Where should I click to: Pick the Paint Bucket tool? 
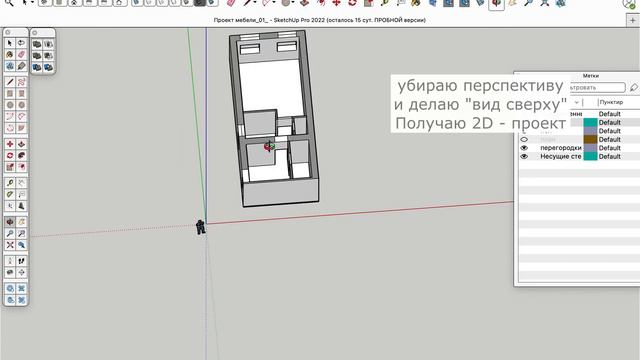(10, 54)
